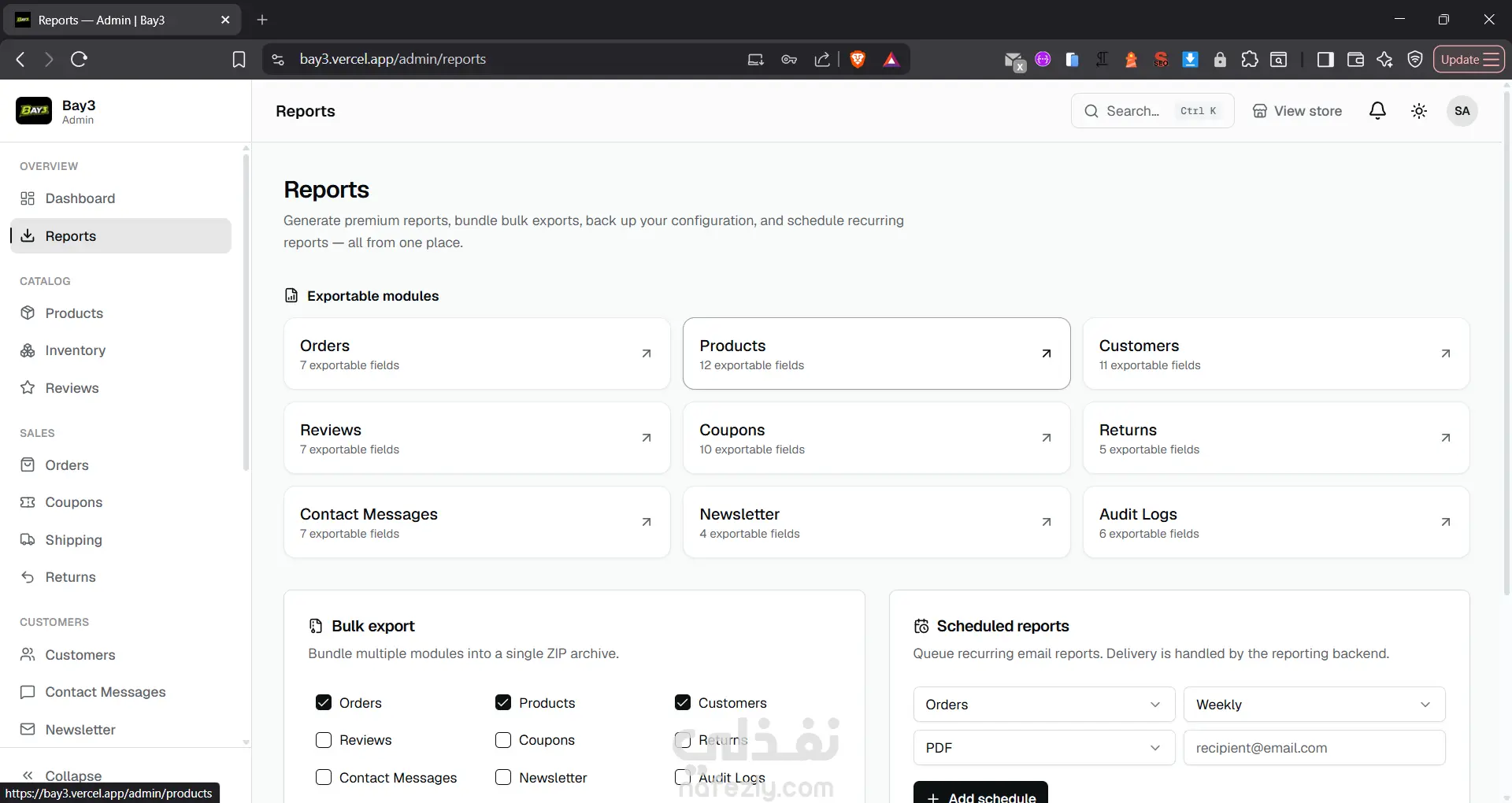Click the Newsletter envelope icon in sidebar
Image resolution: width=1512 pixels, height=803 pixels.
click(28, 730)
